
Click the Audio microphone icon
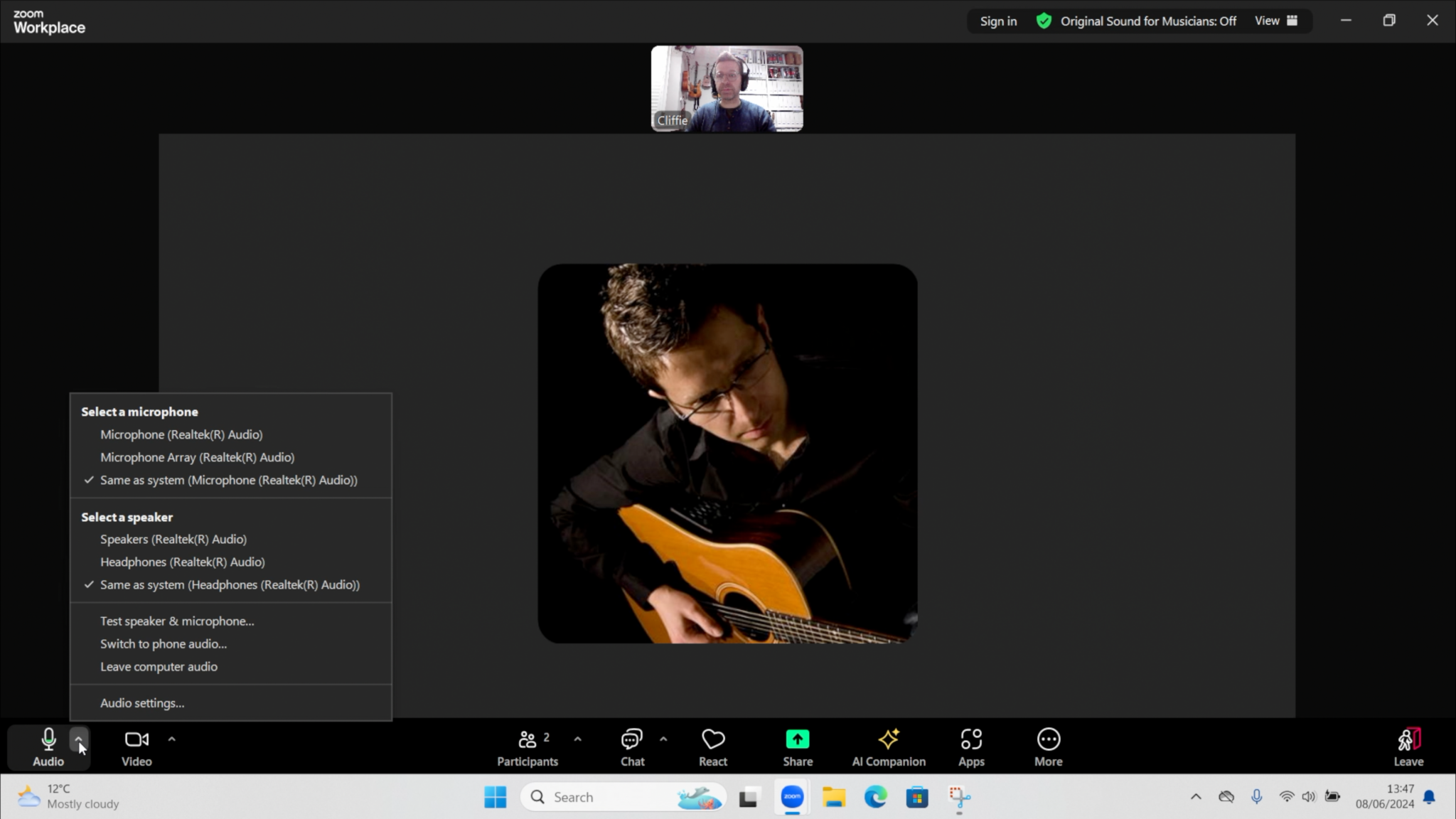coord(47,740)
